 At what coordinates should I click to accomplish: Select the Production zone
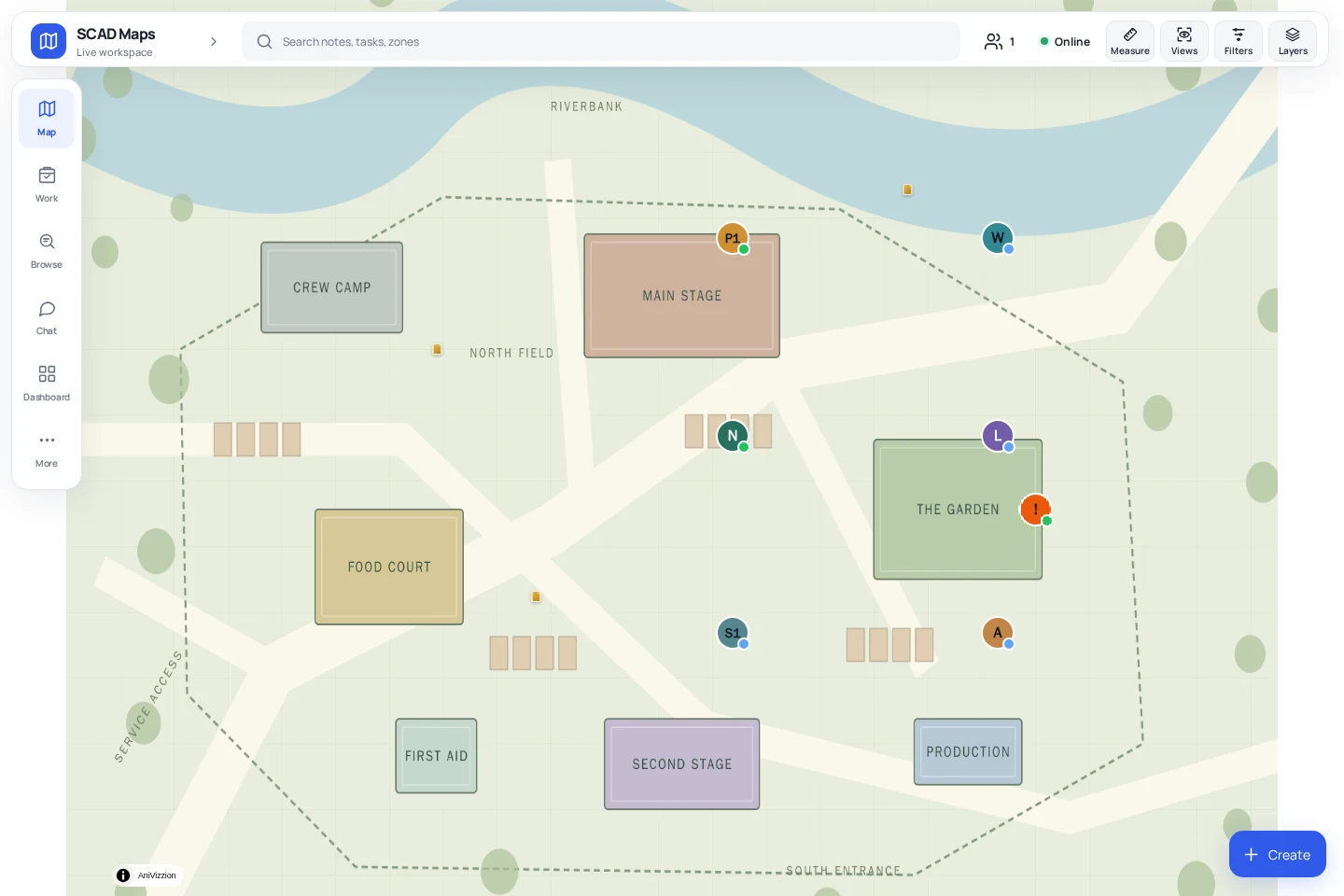(x=968, y=751)
